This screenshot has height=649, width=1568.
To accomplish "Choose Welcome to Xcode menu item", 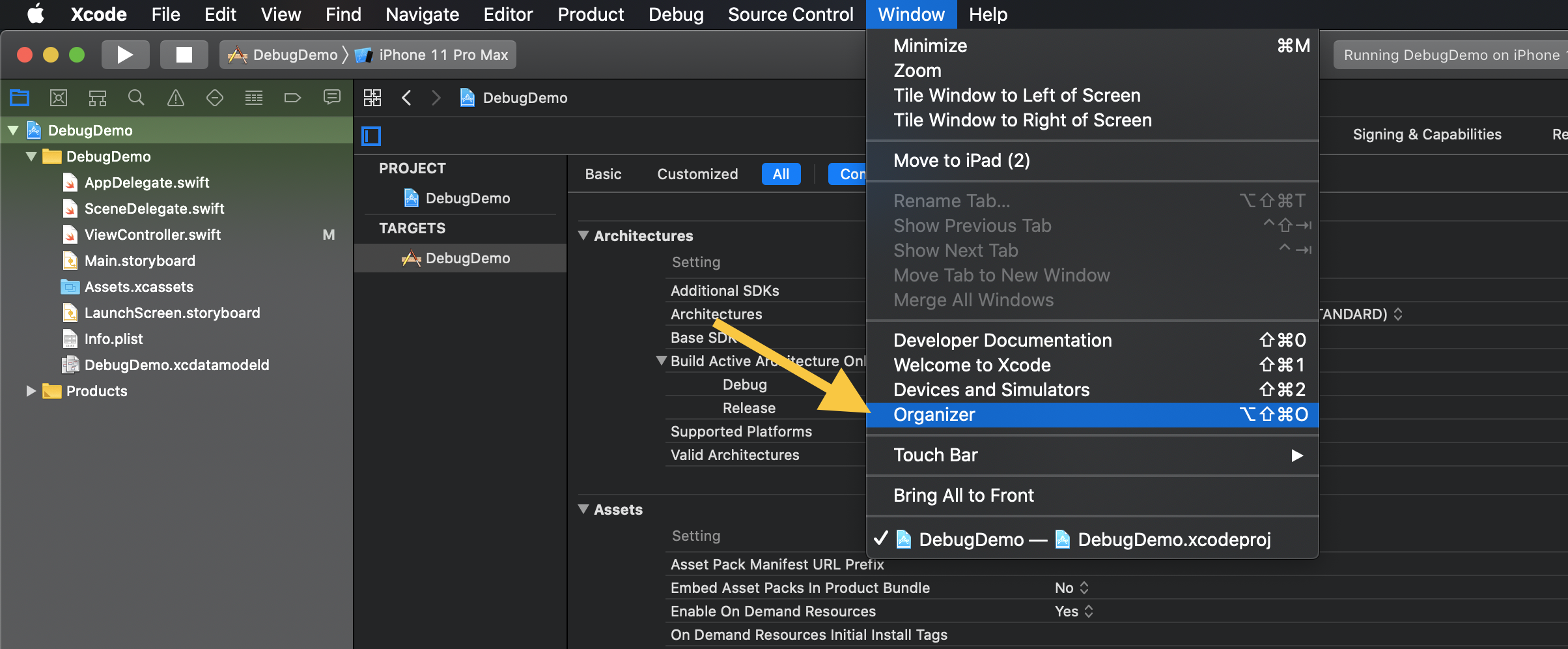I will [1093, 365].
